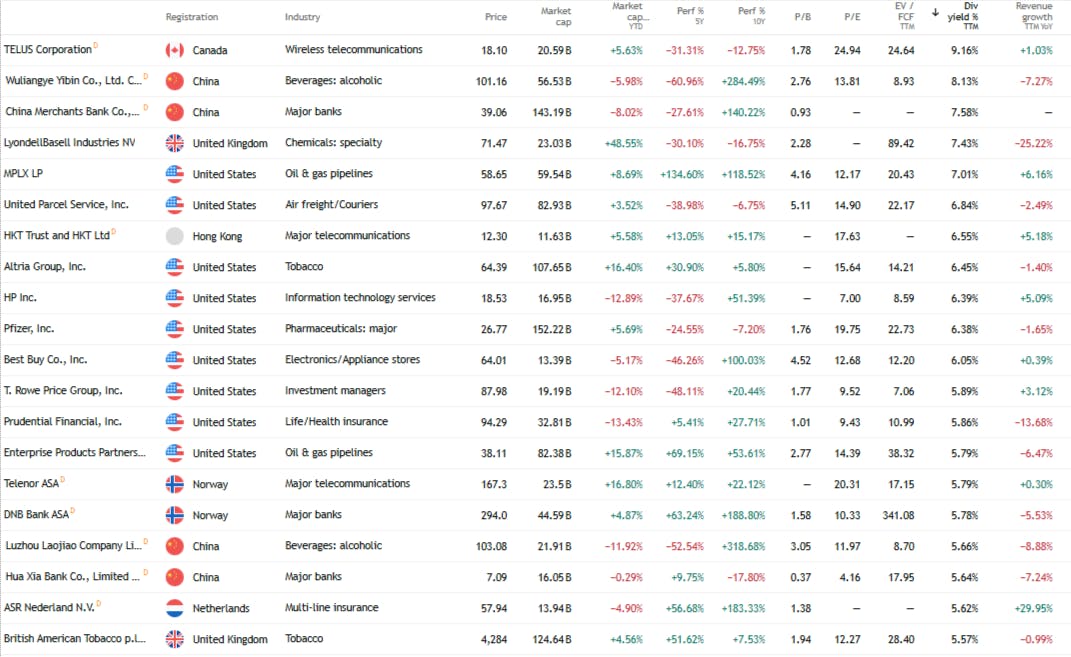Click the China flag in Wuliangye Yibin row

coord(175,81)
